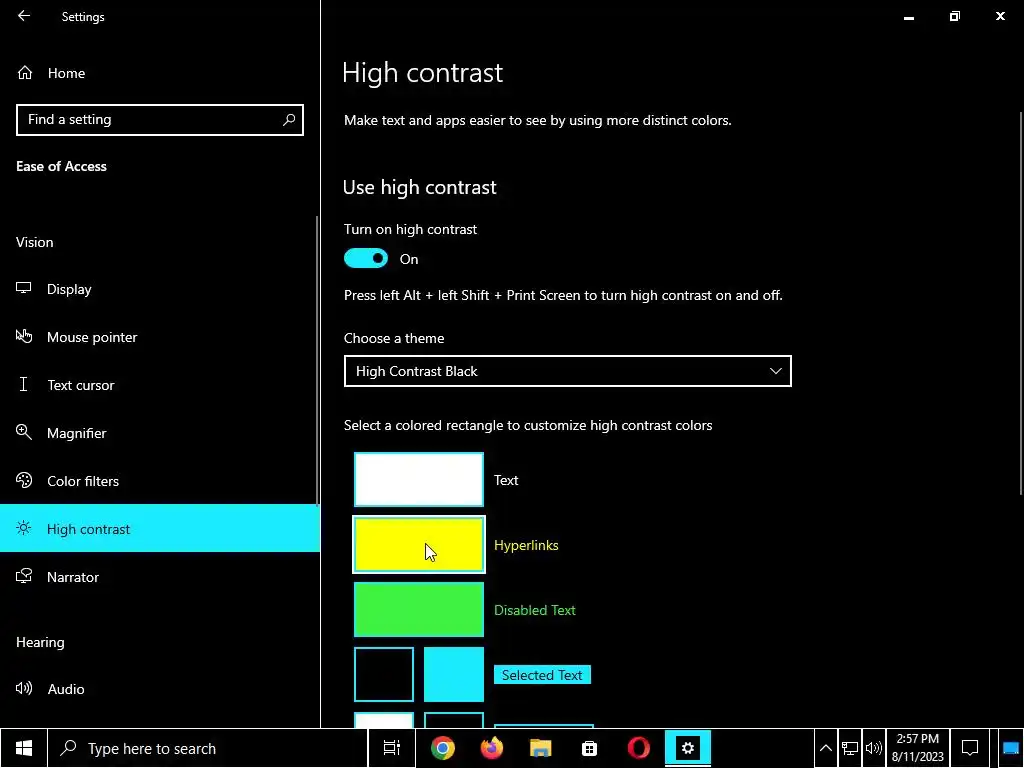Click the Text cursor I-beam icon
Screen dimensions: 1024x768
24,384
